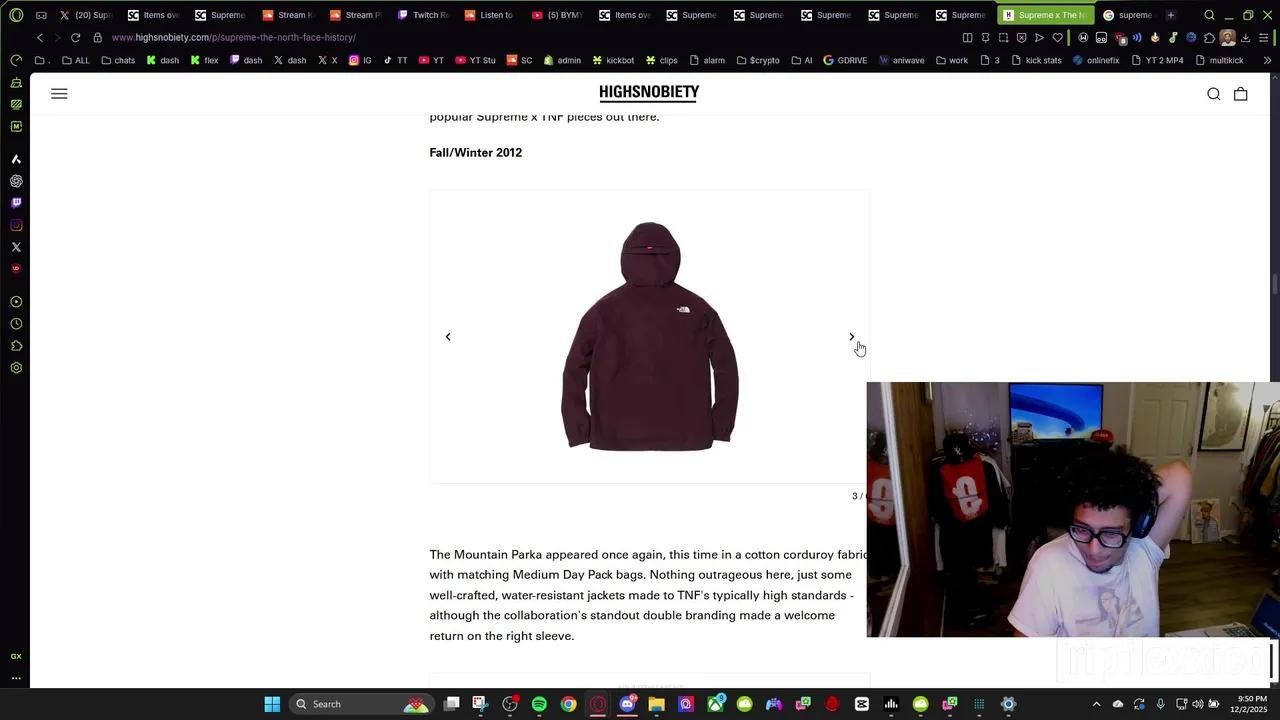Image resolution: width=1280 pixels, height=720 pixels.
Task: Open the aniwave bookmark
Action: coord(901,60)
